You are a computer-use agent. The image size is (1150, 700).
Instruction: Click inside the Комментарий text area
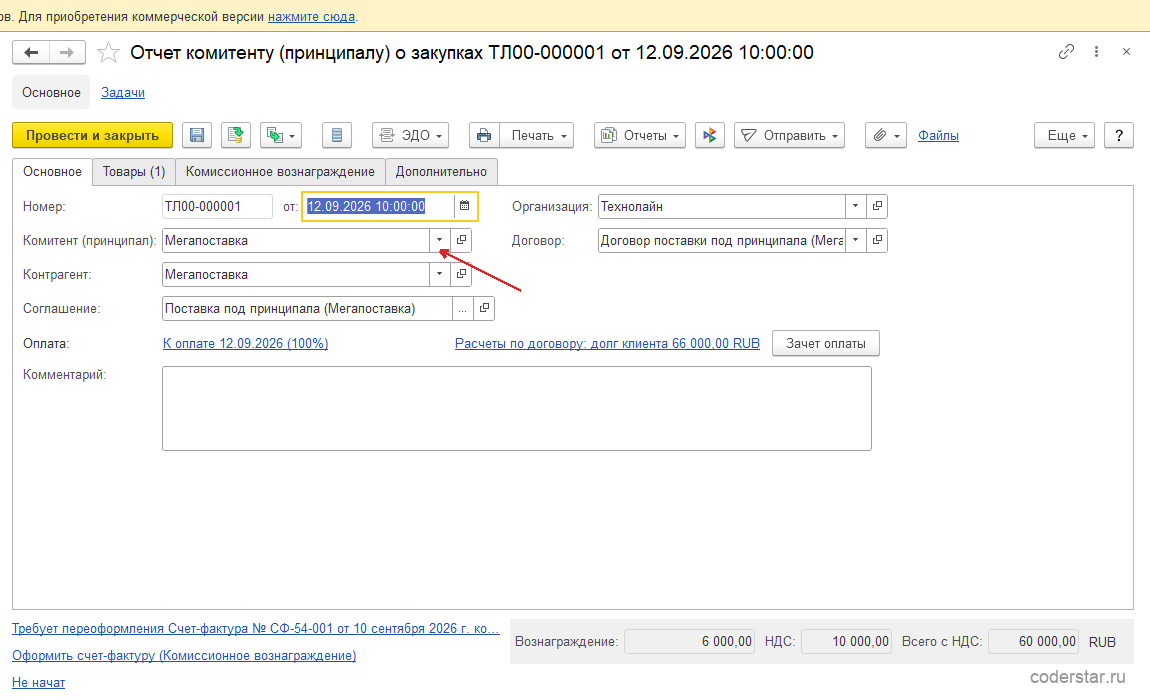point(516,408)
